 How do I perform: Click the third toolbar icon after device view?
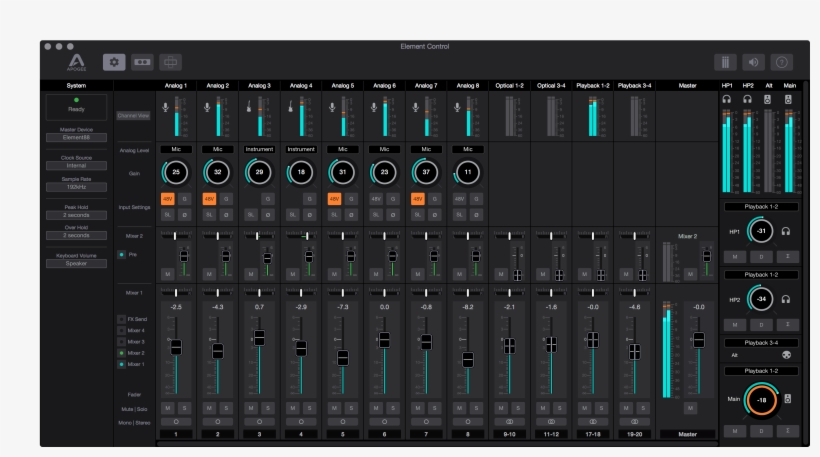(x=170, y=62)
